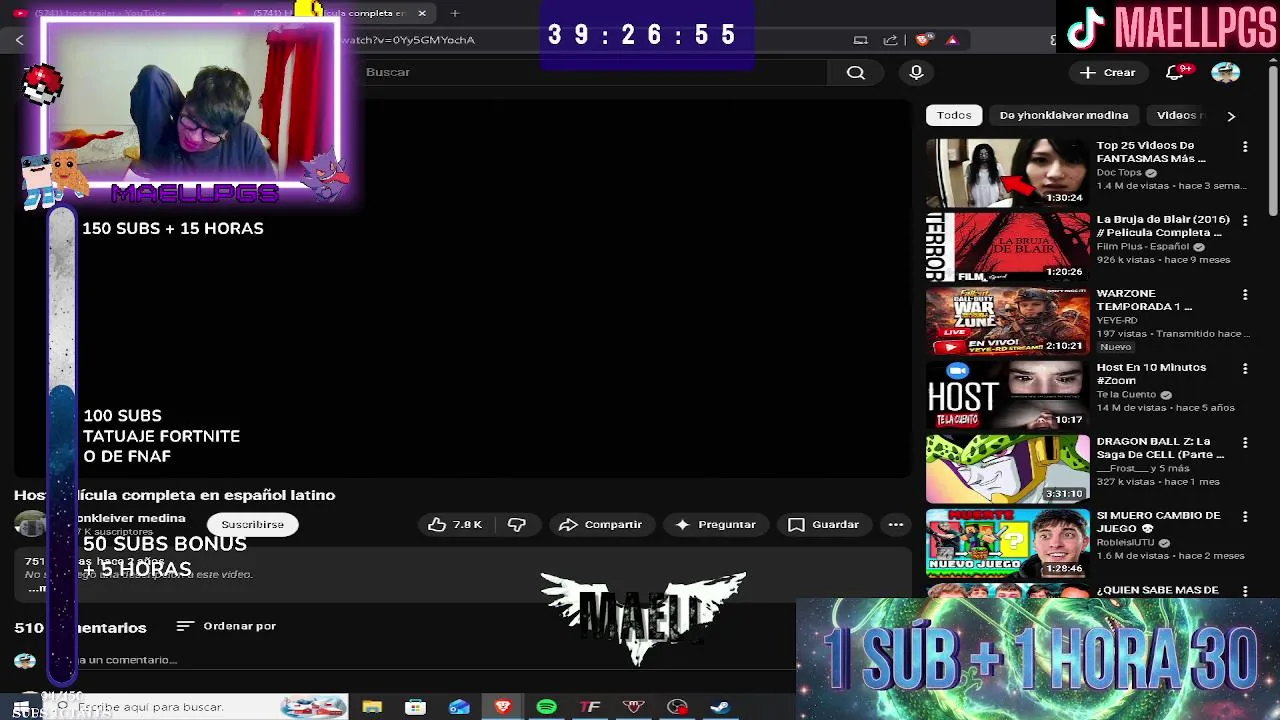
Task: Open the recording app icon left of Steam
Action: click(x=677, y=707)
